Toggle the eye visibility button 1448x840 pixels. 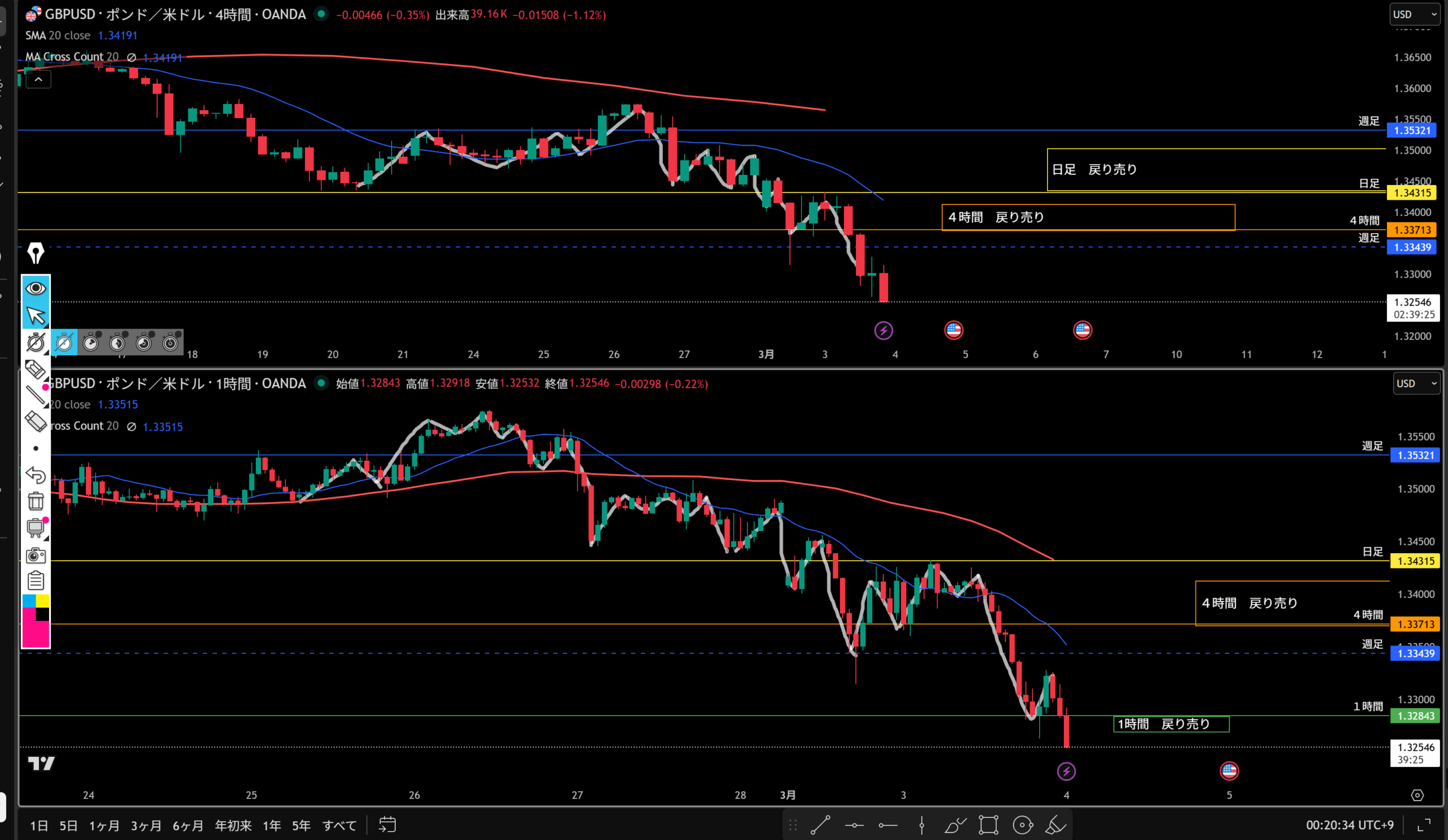(x=36, y=288)
